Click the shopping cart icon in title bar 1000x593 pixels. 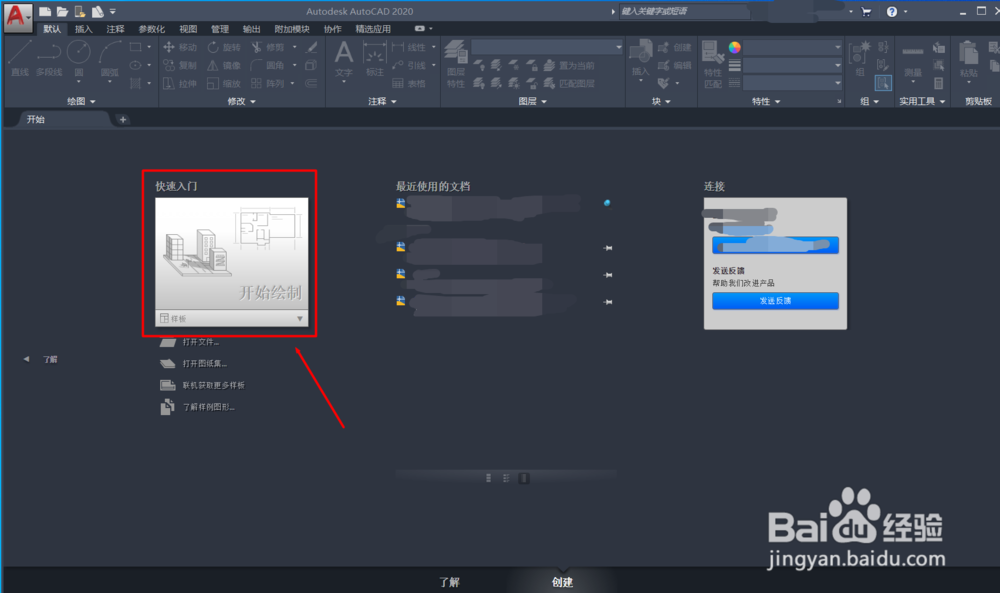click(866, 11)
